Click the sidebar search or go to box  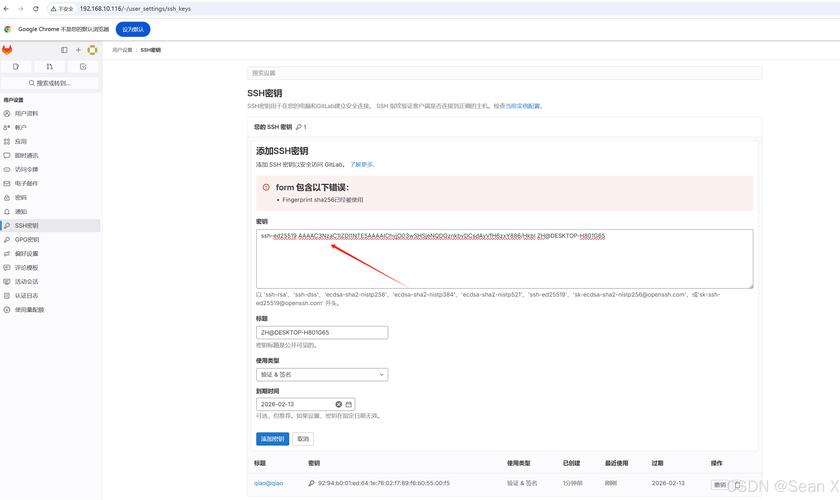point(50,83)
